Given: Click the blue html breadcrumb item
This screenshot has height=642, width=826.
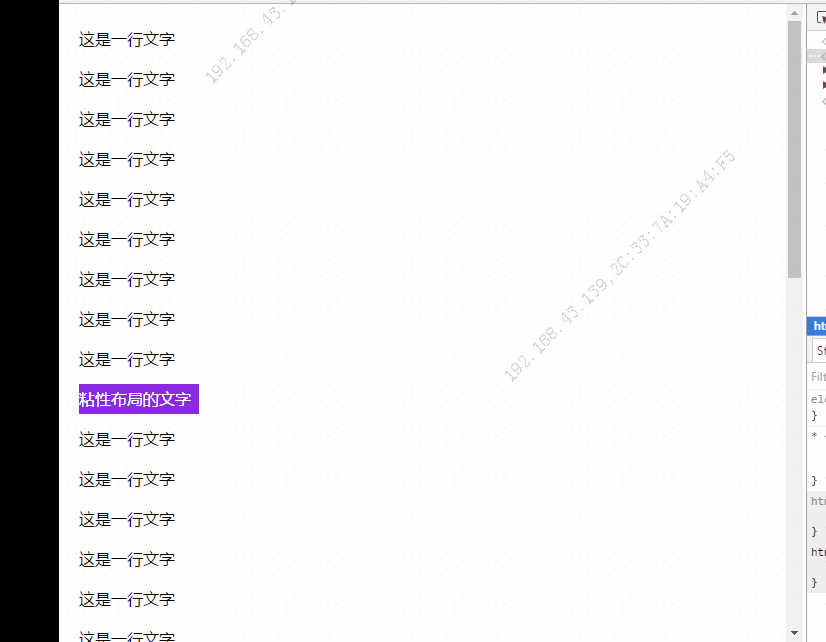Looking at the screenshot, I should (x=817, y=326).
